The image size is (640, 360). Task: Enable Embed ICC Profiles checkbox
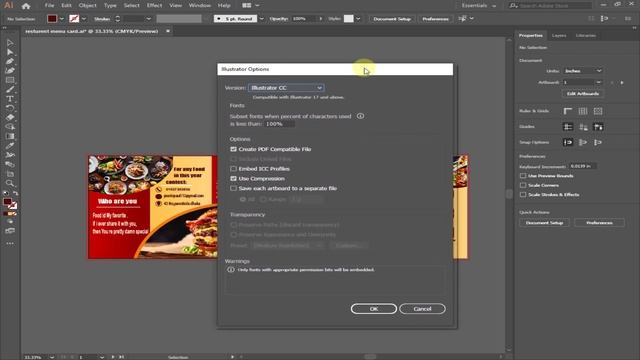[x=233, y=169]
